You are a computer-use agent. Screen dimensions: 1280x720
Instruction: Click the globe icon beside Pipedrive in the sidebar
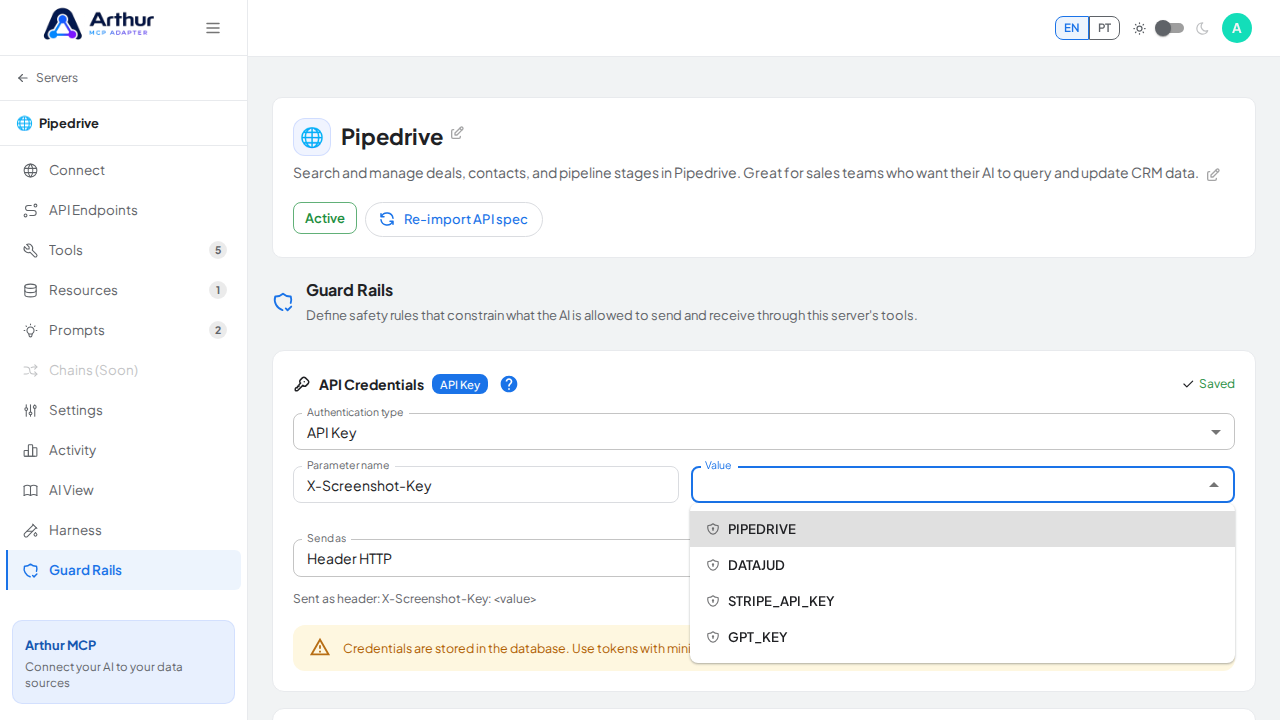click(25, 124)
